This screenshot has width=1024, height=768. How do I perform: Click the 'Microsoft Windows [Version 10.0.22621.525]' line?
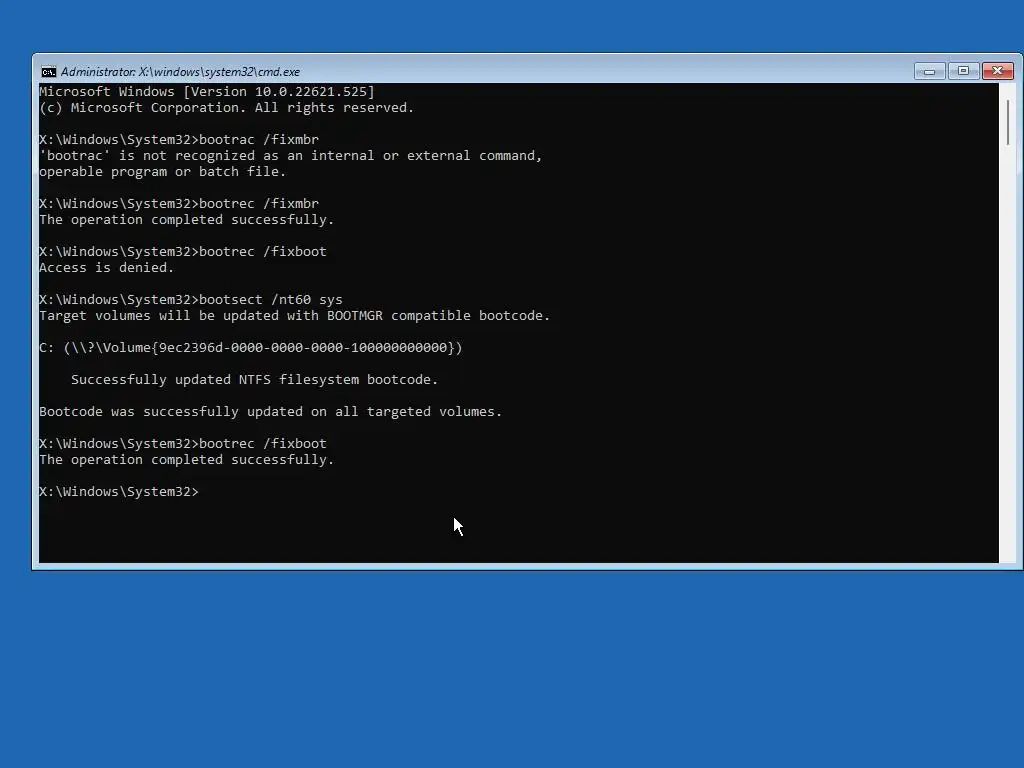(207, 91)
